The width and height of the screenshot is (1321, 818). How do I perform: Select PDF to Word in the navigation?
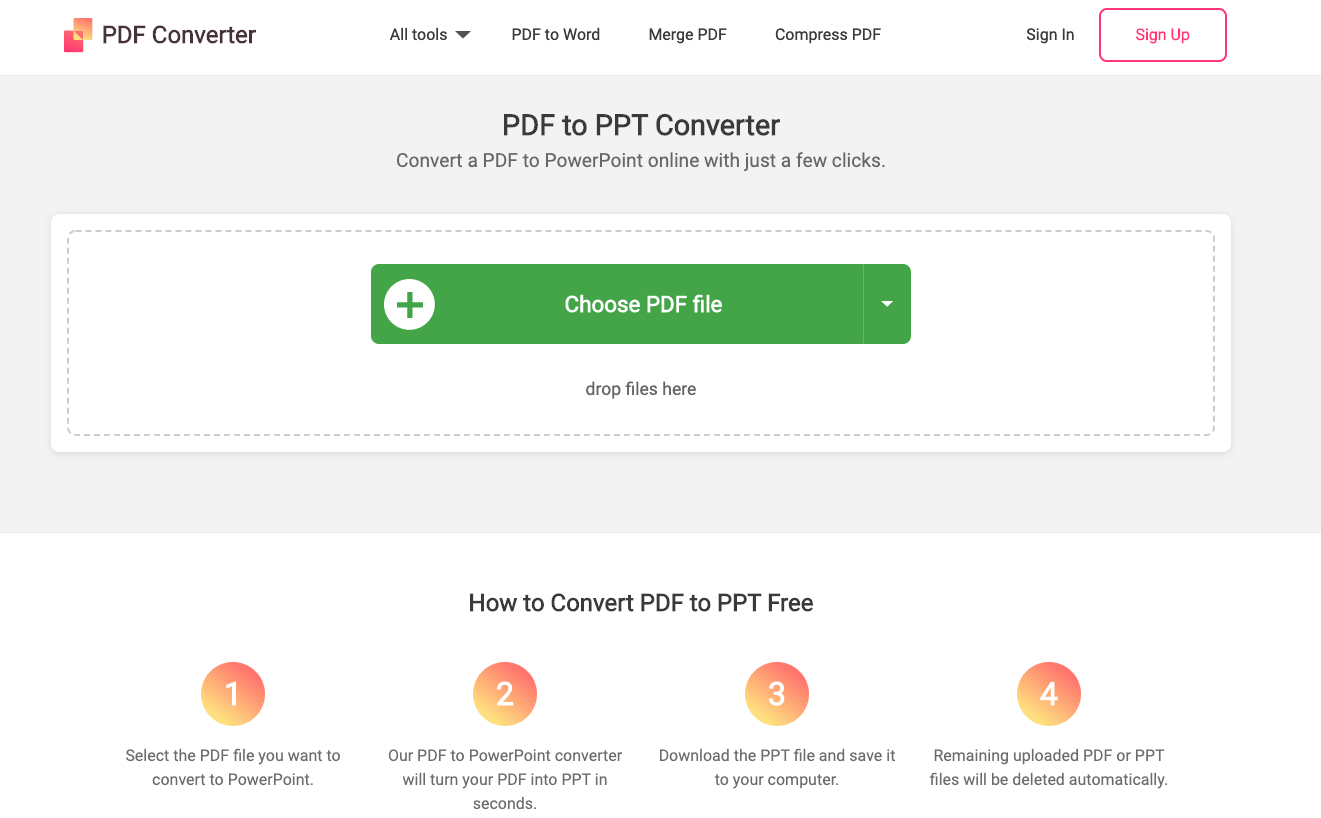[x=555, y=34]
